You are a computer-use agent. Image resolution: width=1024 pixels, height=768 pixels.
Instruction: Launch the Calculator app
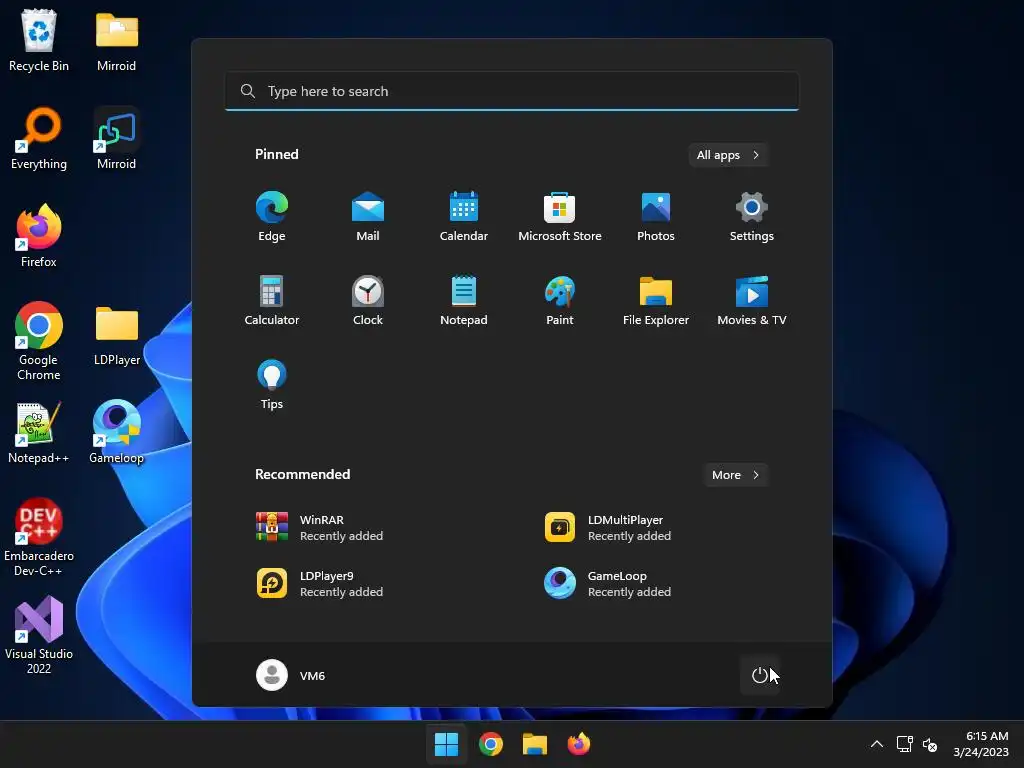click(x=272, y=300)
